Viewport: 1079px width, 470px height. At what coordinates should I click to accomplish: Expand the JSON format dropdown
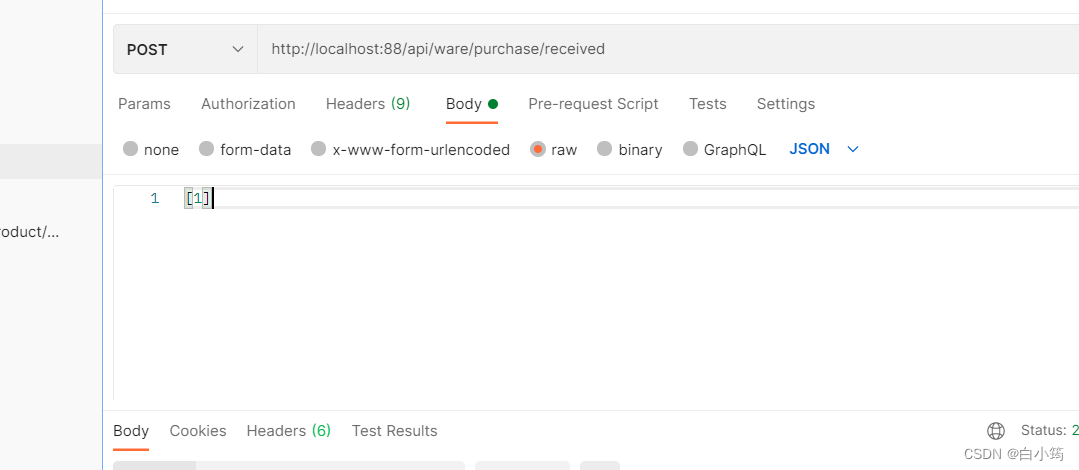(x=824, y=149)
